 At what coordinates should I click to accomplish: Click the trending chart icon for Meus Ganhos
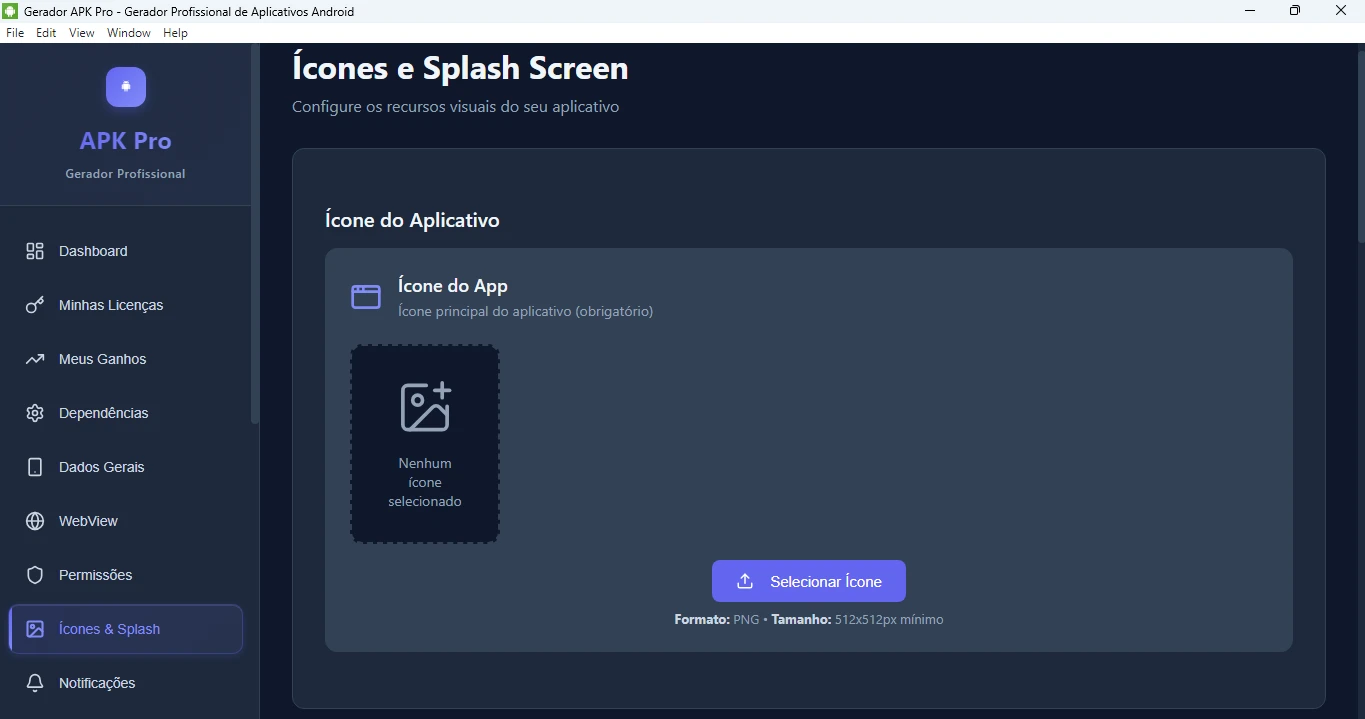[x=35, y=359]
